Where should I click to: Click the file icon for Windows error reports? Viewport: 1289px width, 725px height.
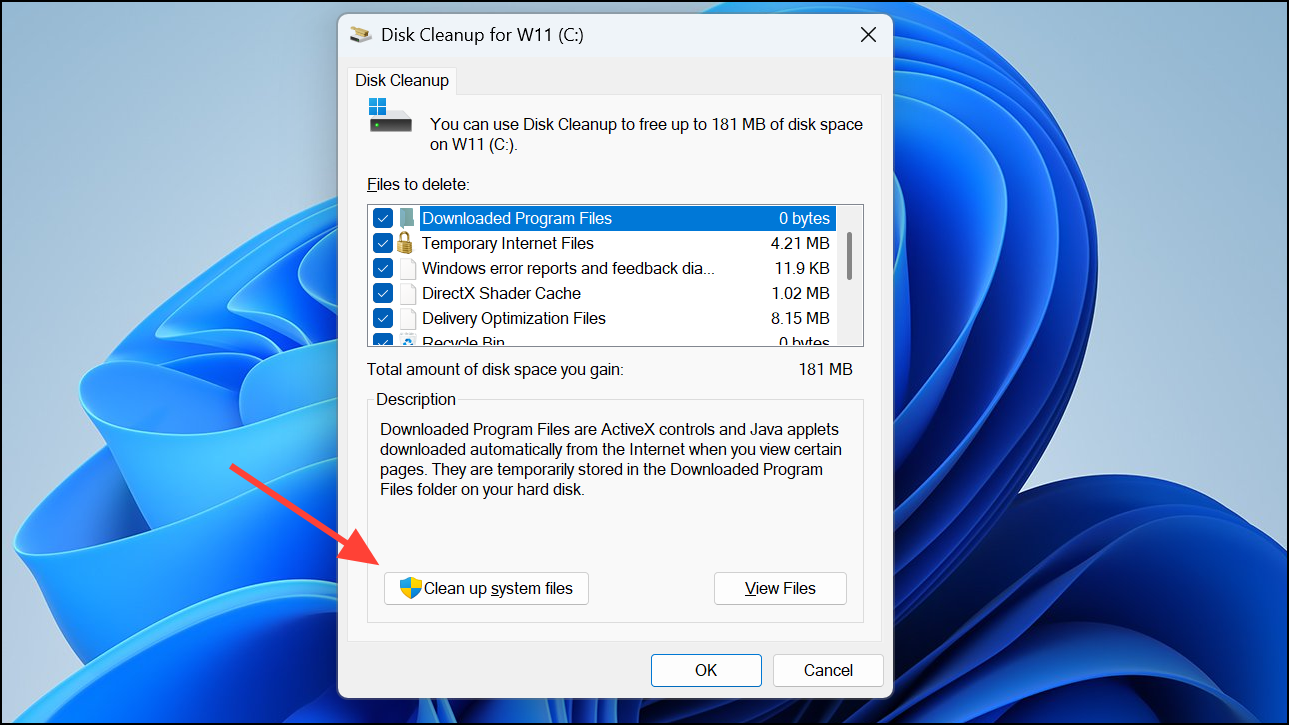point(408,268)
